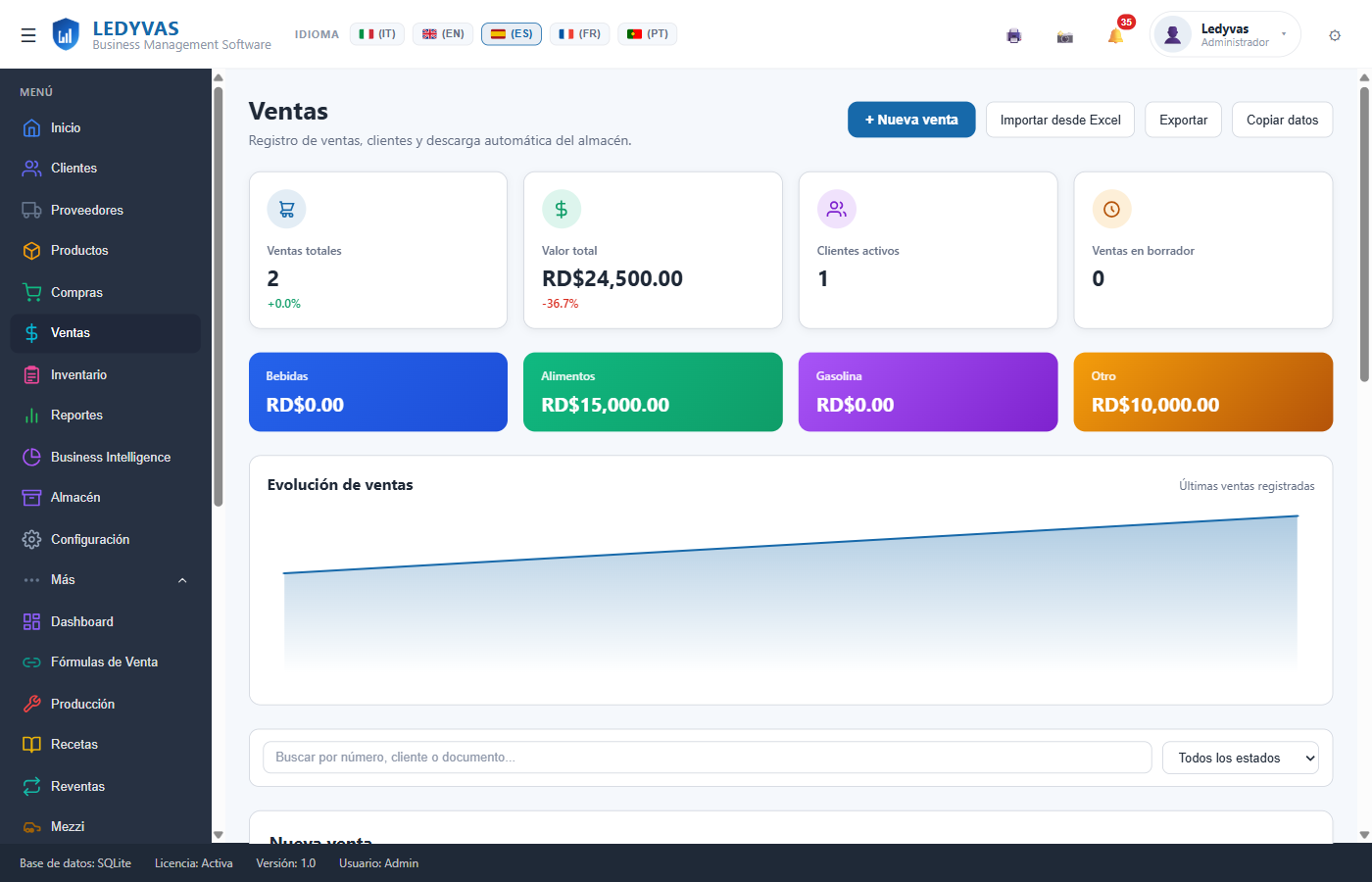Click the Valor total dollar icon

point(562,209)
